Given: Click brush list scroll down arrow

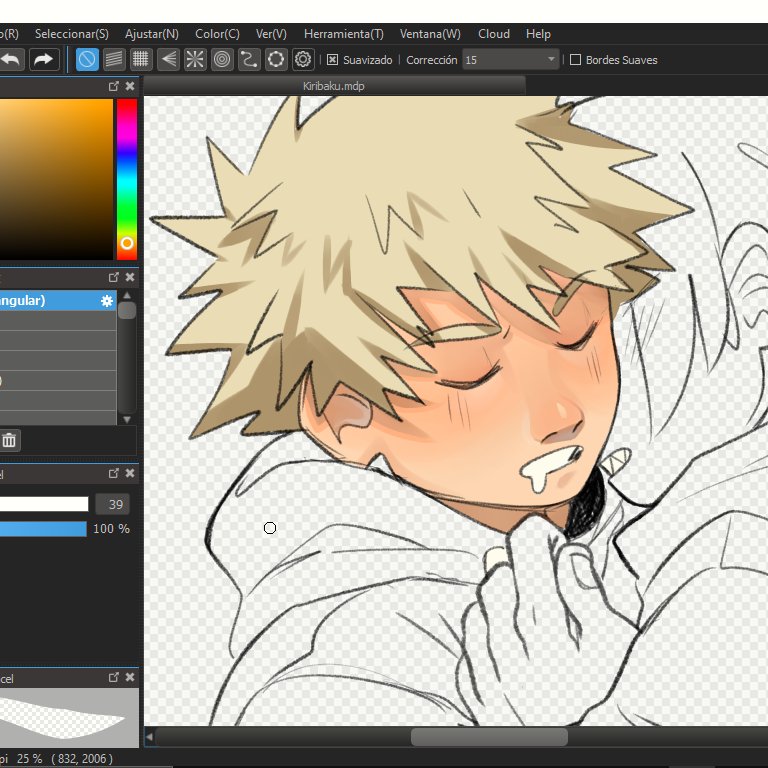Looking at the screenshot, I should click(x=127, y=420).
